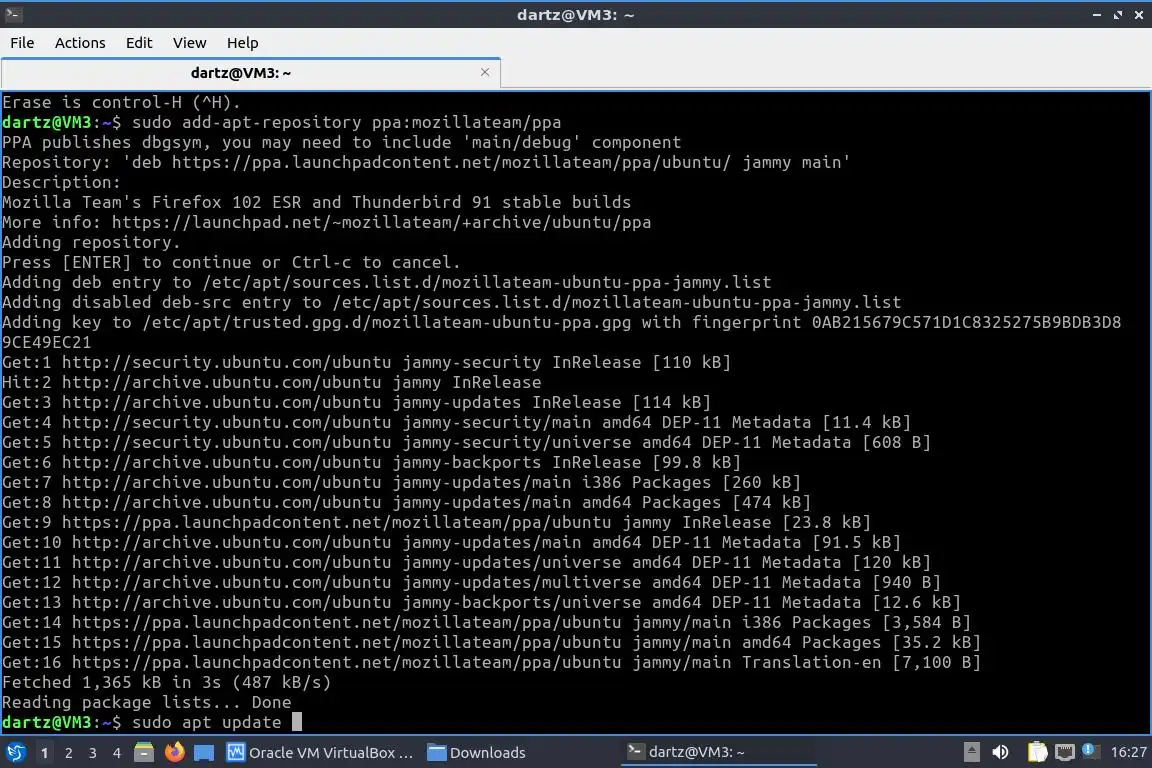This screenshot has width=1152, height=768.
Task: Open the removable media eject tray icon
Action: (971, 752)
